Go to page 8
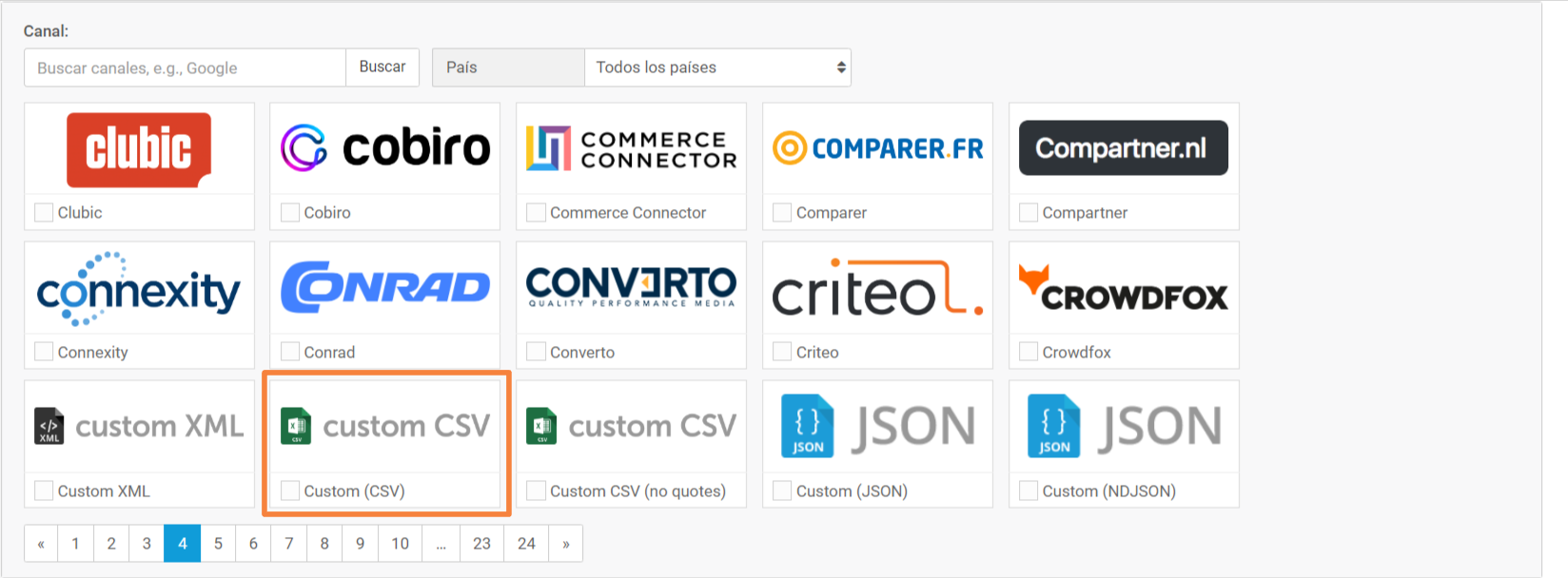Screen dimensions: 1568x578 (x=324, y=544)
